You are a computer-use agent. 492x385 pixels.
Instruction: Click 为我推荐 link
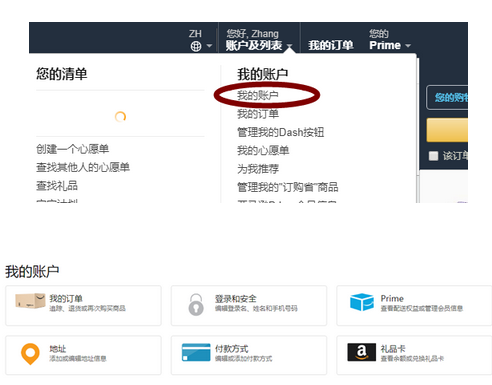tap(258, 169)
